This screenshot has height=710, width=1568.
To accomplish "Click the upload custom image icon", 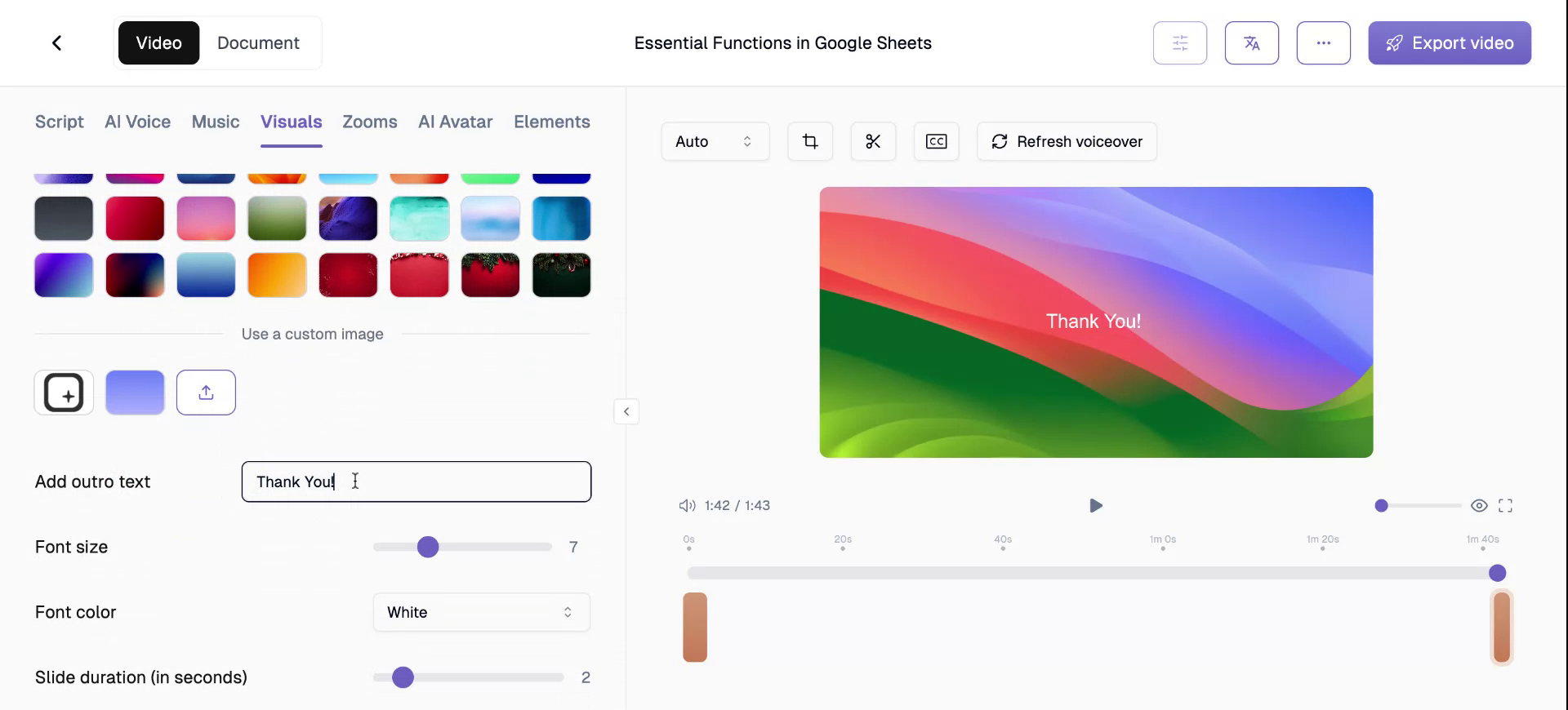I will (206, 393).
